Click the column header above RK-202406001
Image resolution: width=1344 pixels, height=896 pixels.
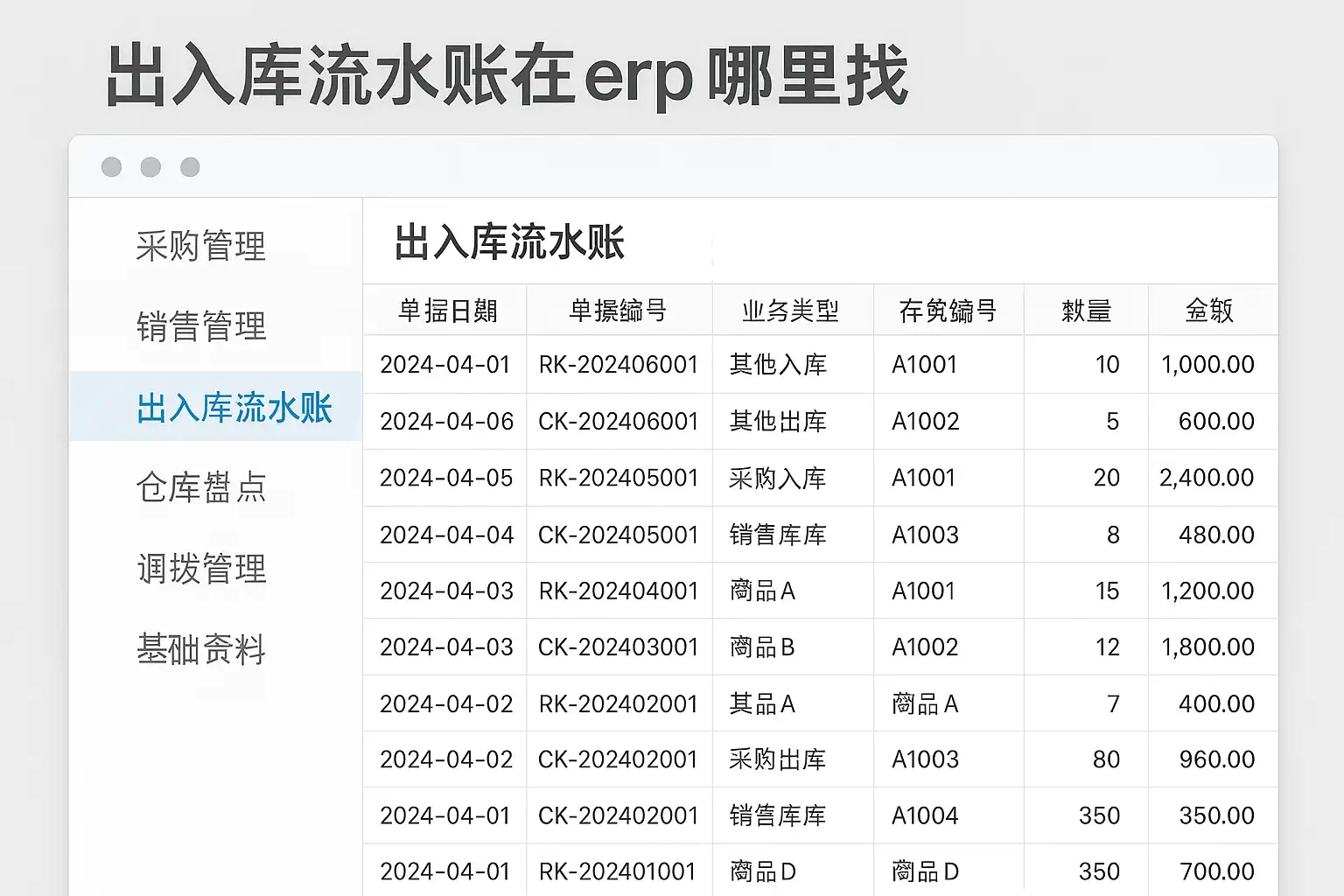click(x=618, y=311)
